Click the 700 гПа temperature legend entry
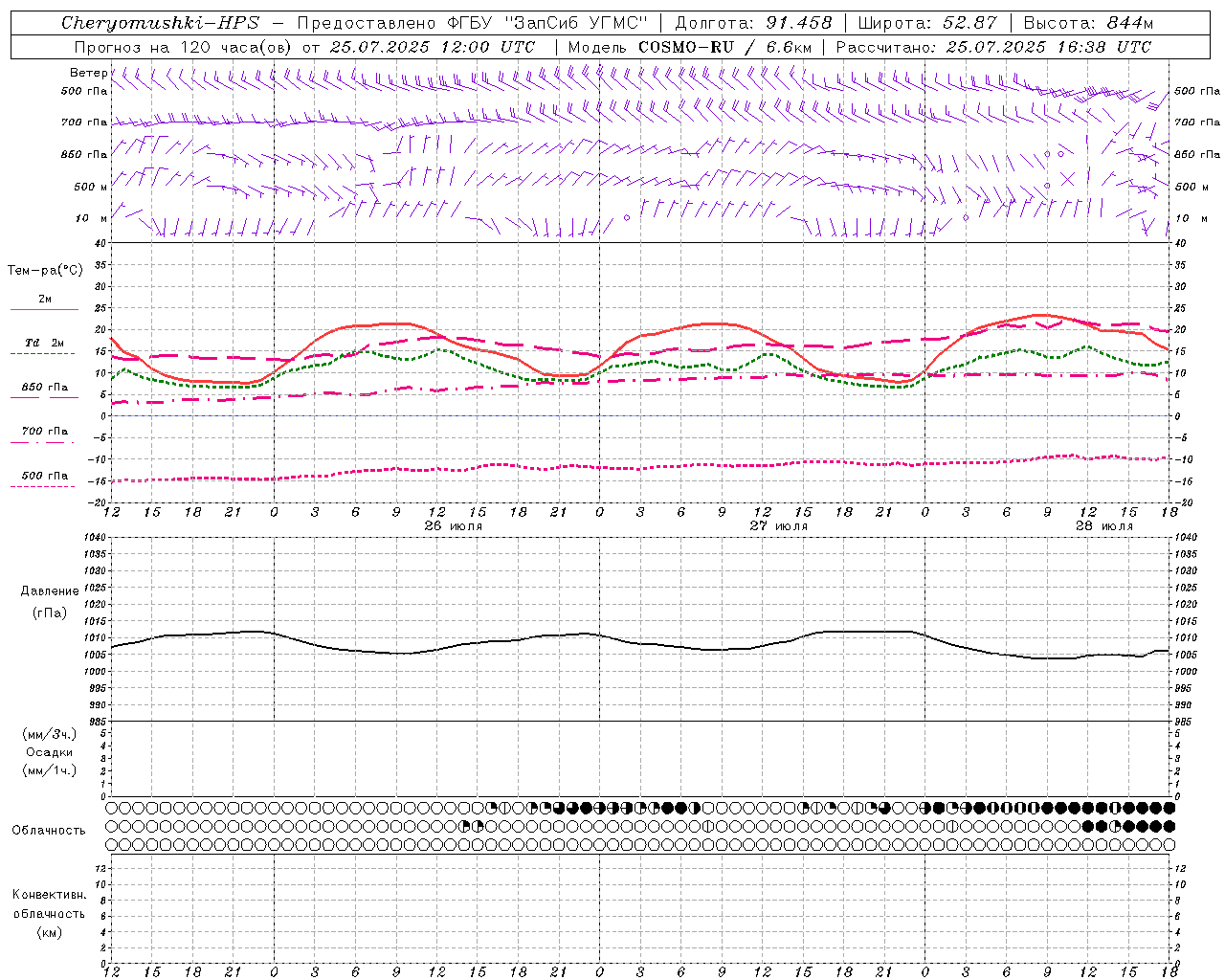Image resolution: width=1225 pixels, height=980 pixels. [45, 431]
